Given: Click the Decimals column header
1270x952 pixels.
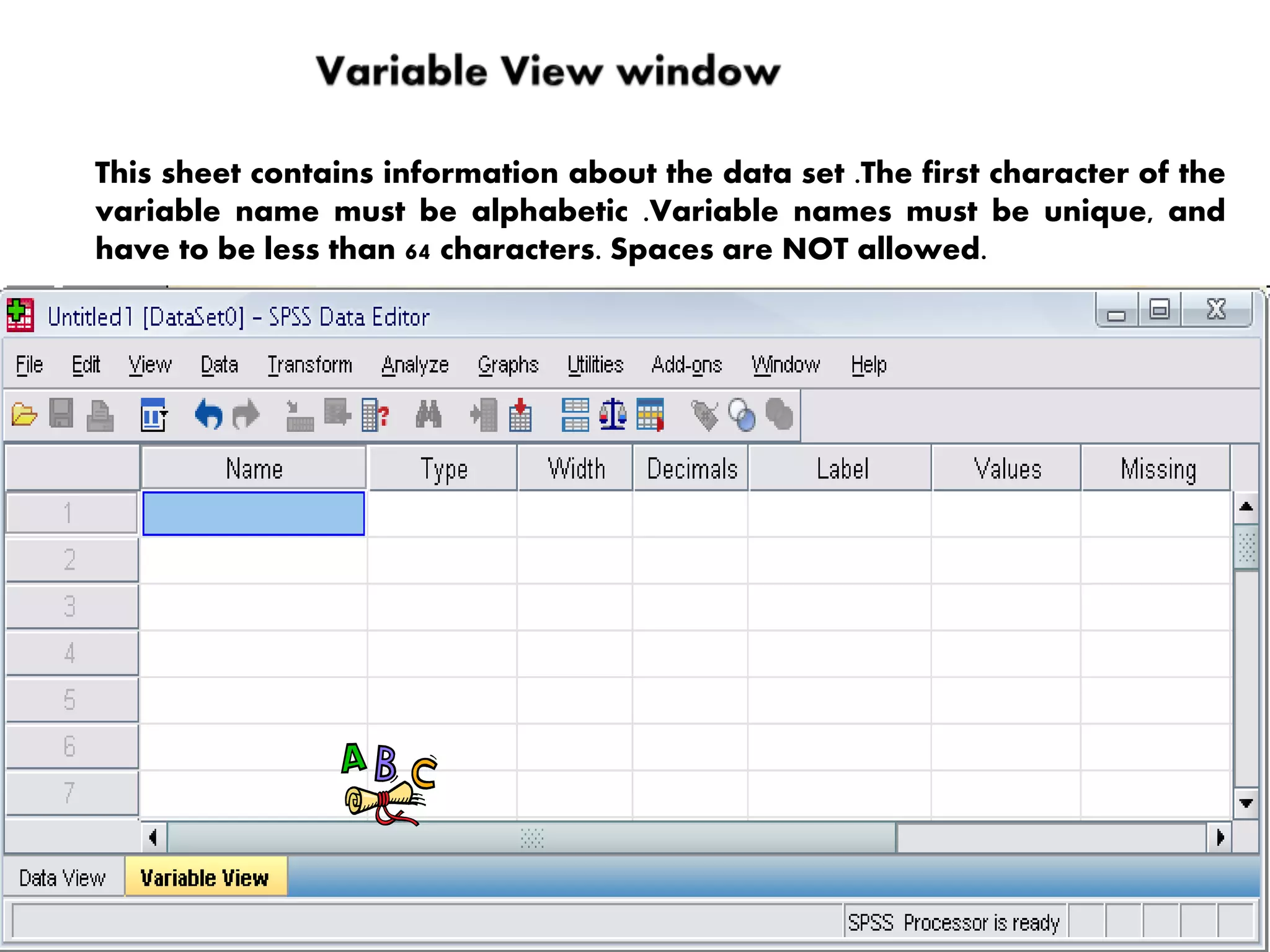Looking at the screenshot, I should [691, 469].
